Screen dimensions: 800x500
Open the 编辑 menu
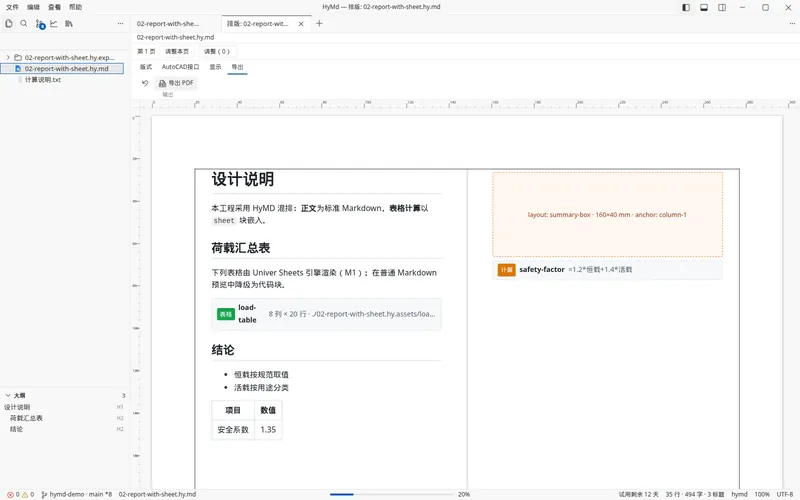(33, 7)
